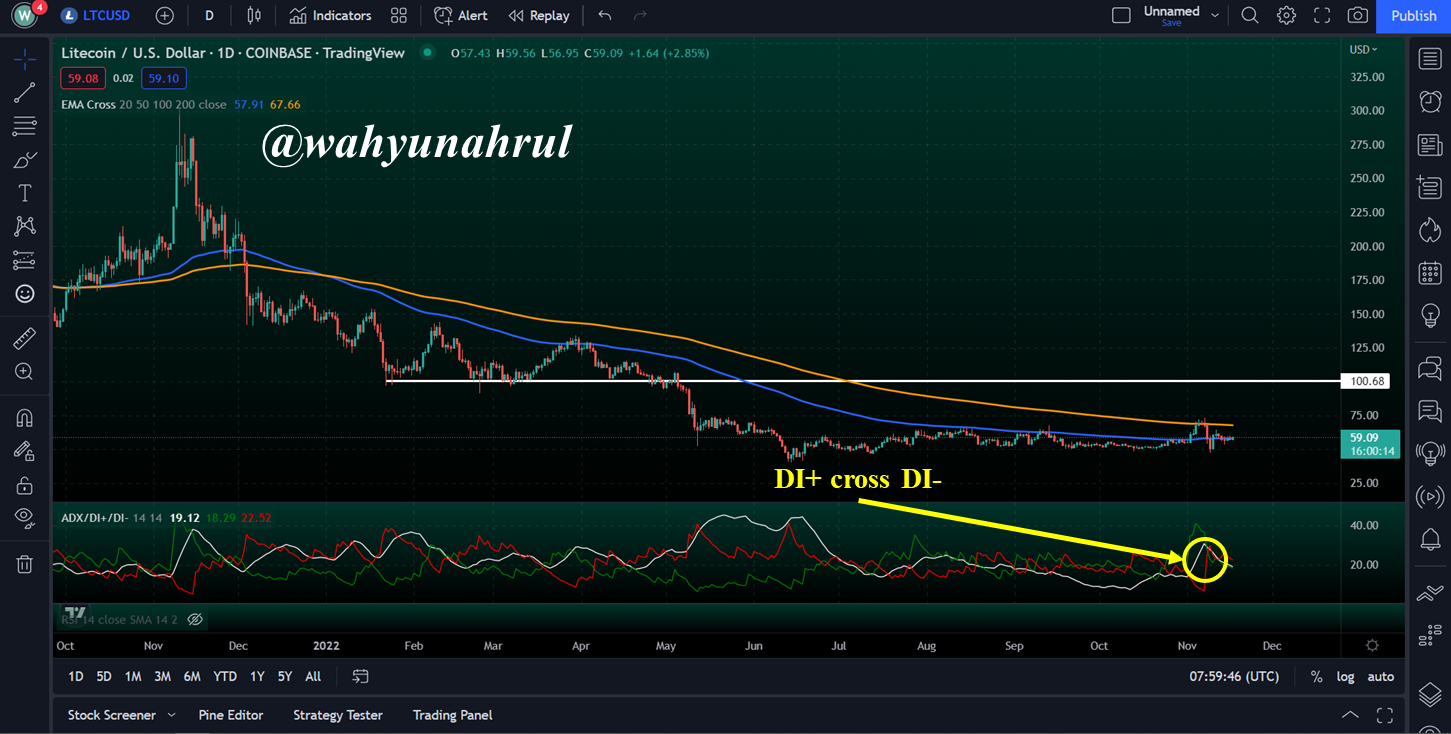Select the ruler measure tool
Viewport: 1451px width, 734px height.
[25, 338]
